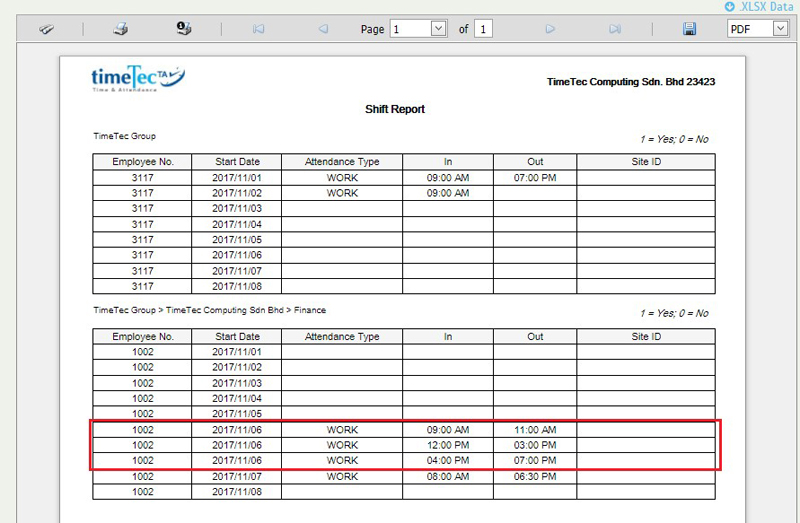800x523 pixels.
Task: Click Attendance Type header in first table
Action: coord(342,162)
